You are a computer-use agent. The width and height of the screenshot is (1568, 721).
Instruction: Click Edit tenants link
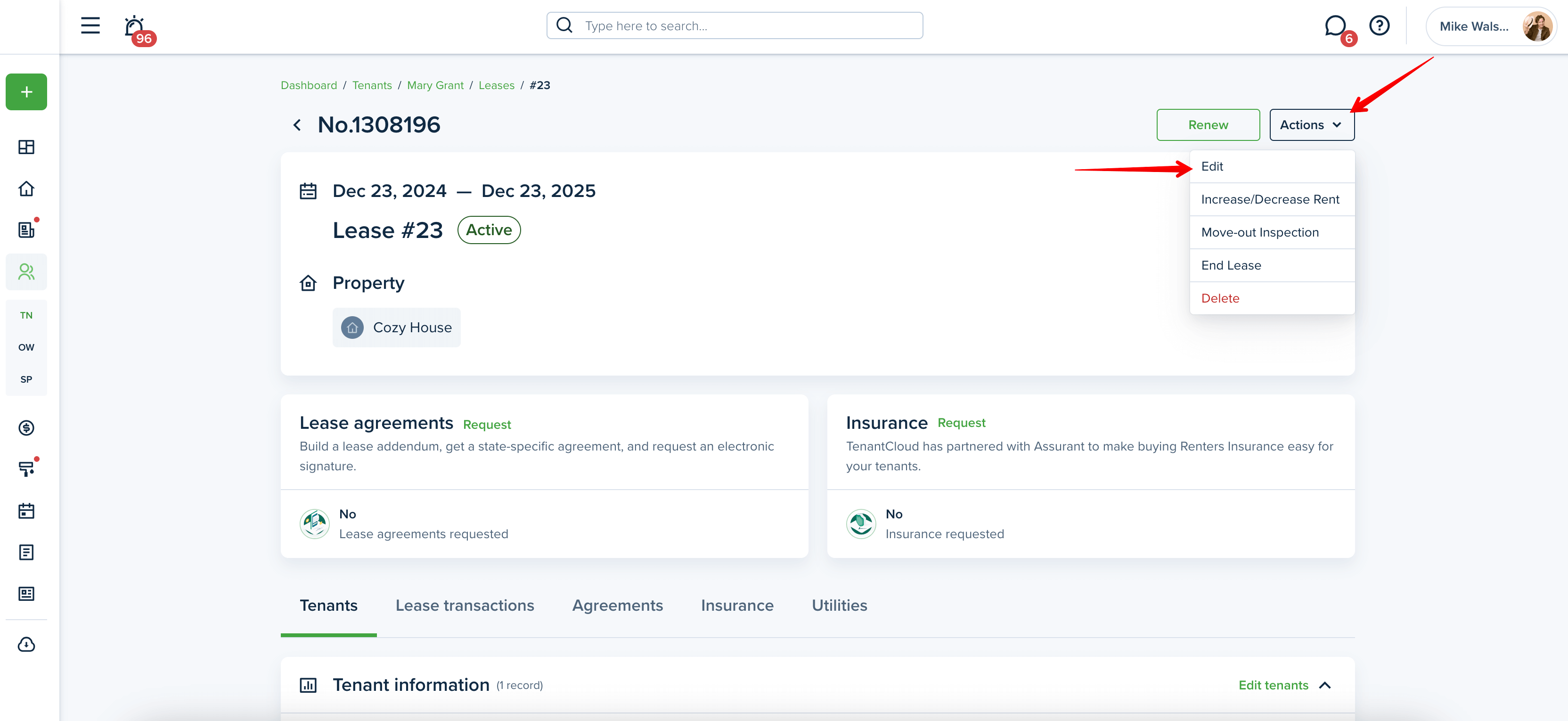(1274, 685)
